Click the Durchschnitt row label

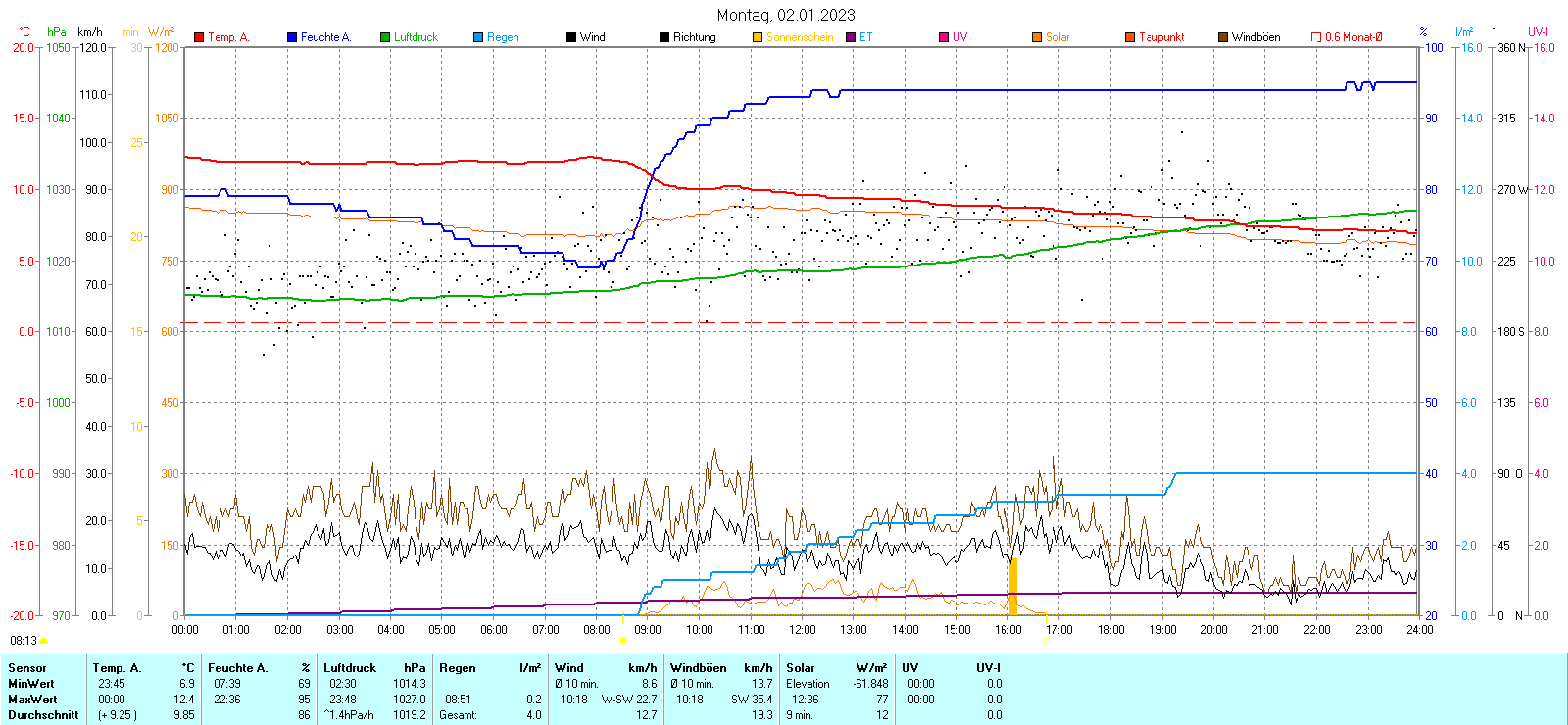[x=43, y=715]
